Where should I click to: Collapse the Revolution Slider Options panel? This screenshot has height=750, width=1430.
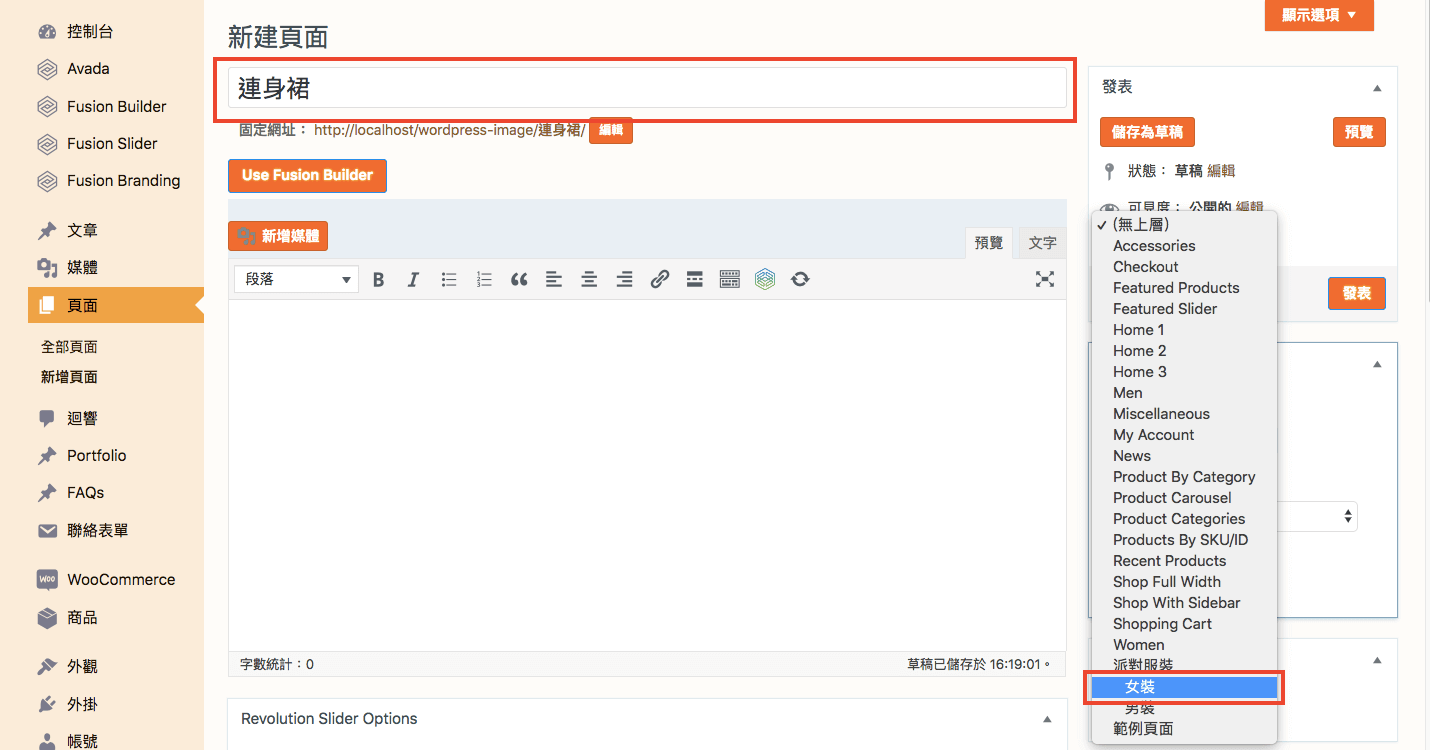1047,719
